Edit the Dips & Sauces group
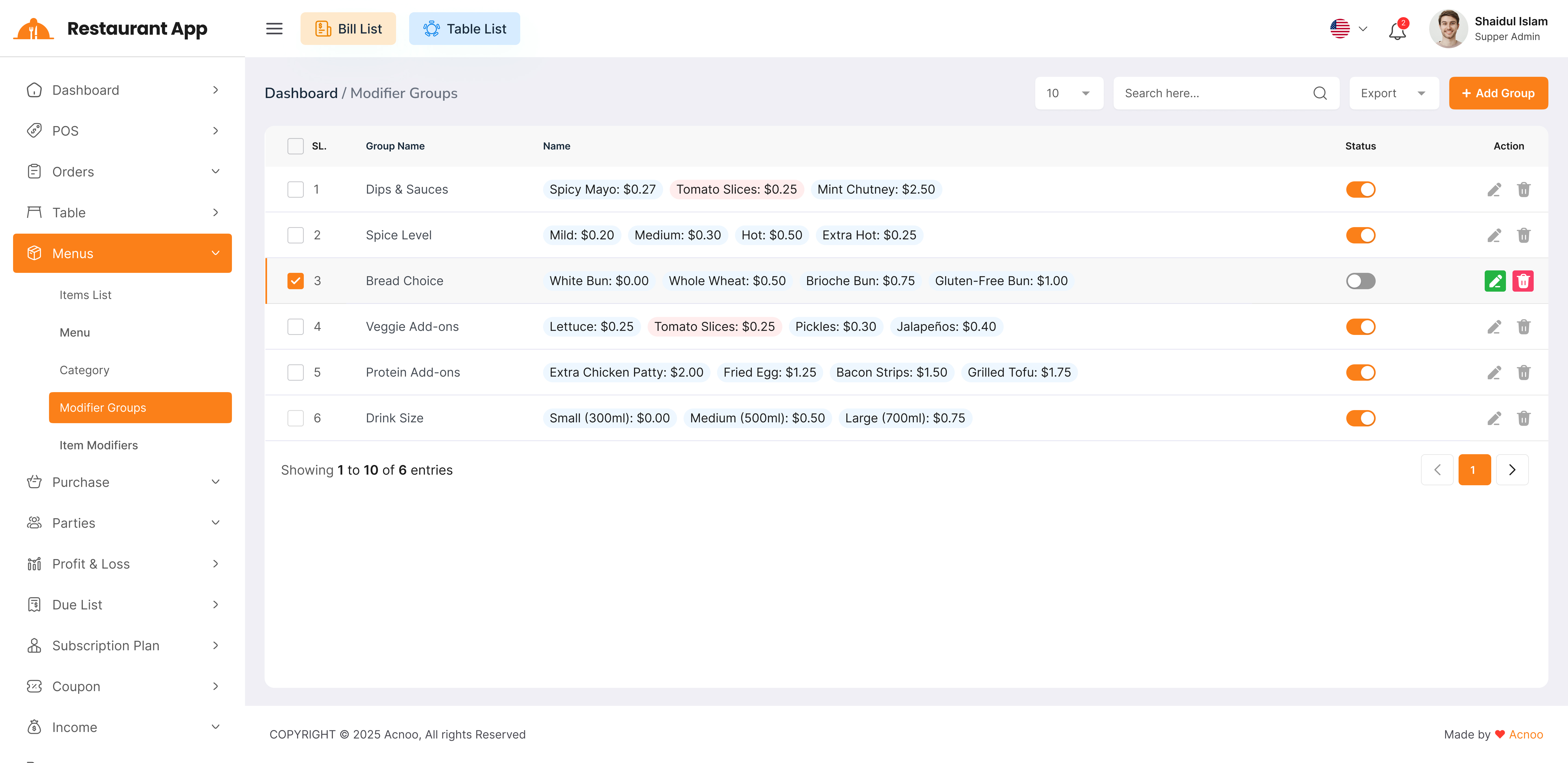 [x=1494, y=189]
